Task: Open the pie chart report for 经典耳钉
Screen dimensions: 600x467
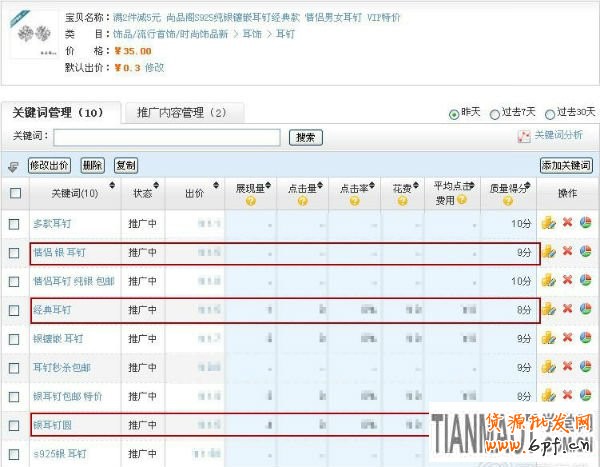Action: [585, 310]
